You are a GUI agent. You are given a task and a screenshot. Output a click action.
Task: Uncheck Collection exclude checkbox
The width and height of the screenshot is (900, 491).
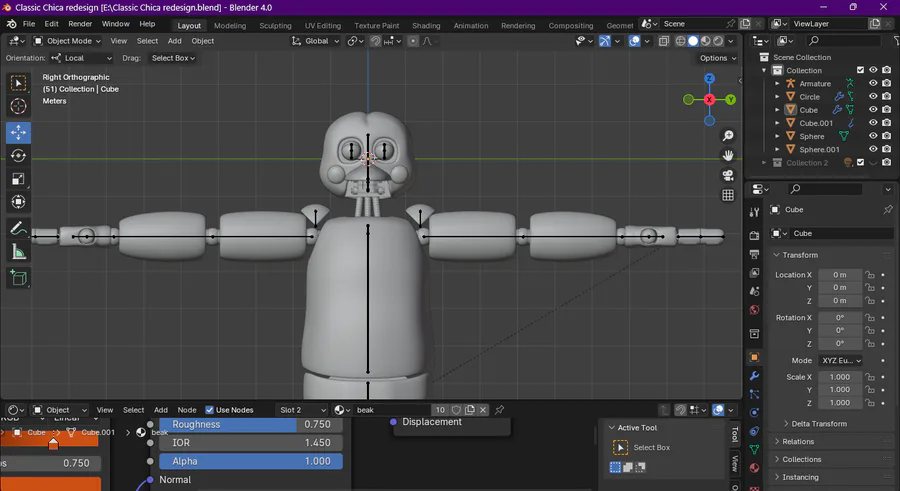click(860, 70)
